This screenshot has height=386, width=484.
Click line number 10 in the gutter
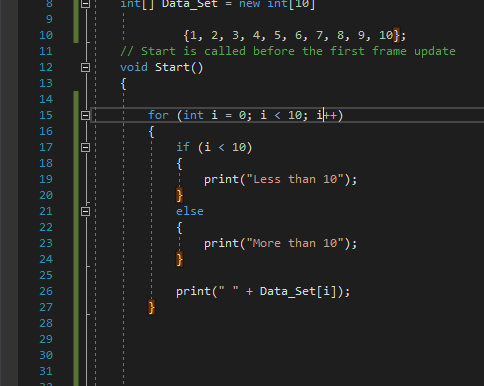pos(46,35)
